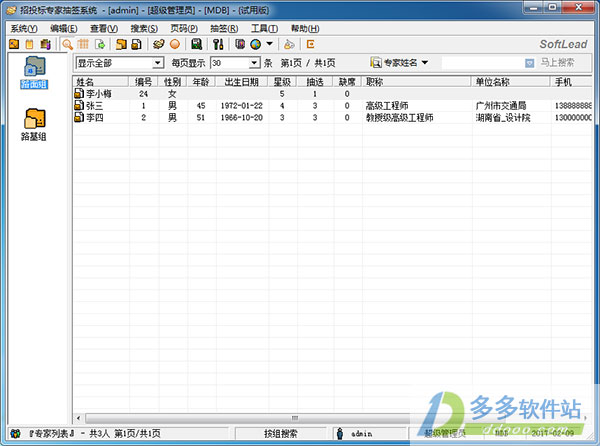Click the small icon left of 马上搜索
The width and height of the screenshot is (600, 446).
tap(529, 63)
